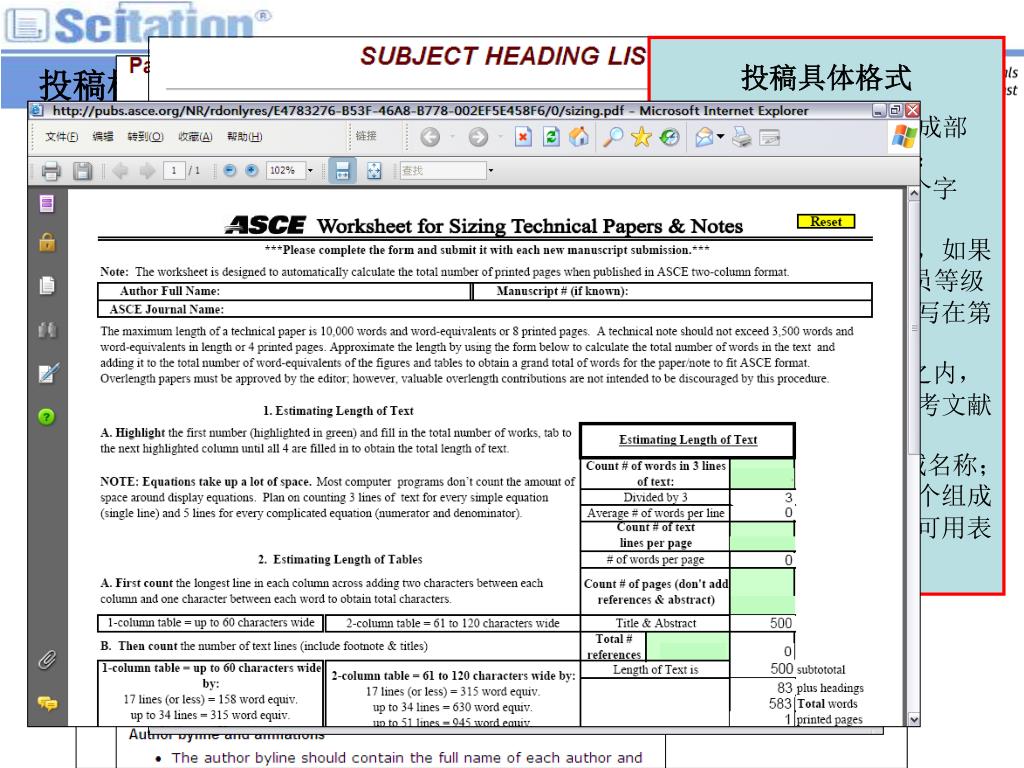
Task: Click '投稿具体格式' heading in blue panel
Action: (826, 78)
